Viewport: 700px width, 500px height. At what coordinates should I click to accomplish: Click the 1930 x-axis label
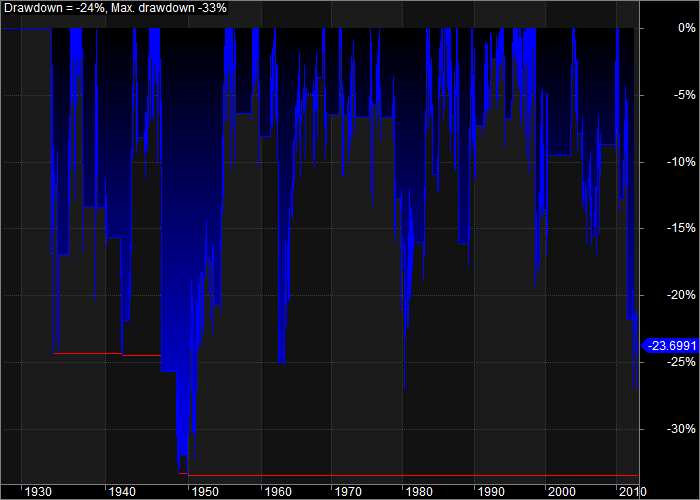pos(38,492)
